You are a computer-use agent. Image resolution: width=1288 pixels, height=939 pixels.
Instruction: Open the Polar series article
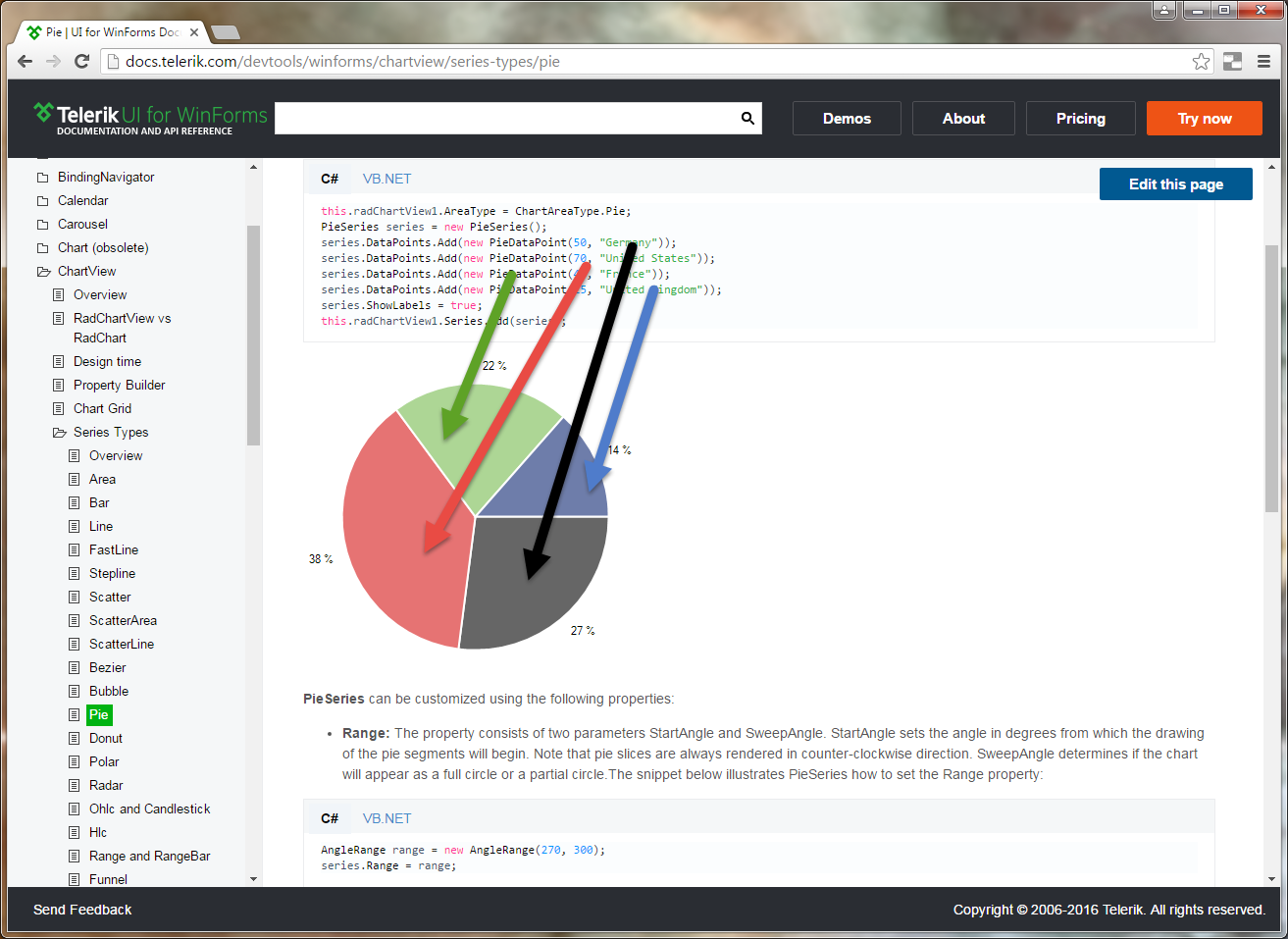(104, 762)
